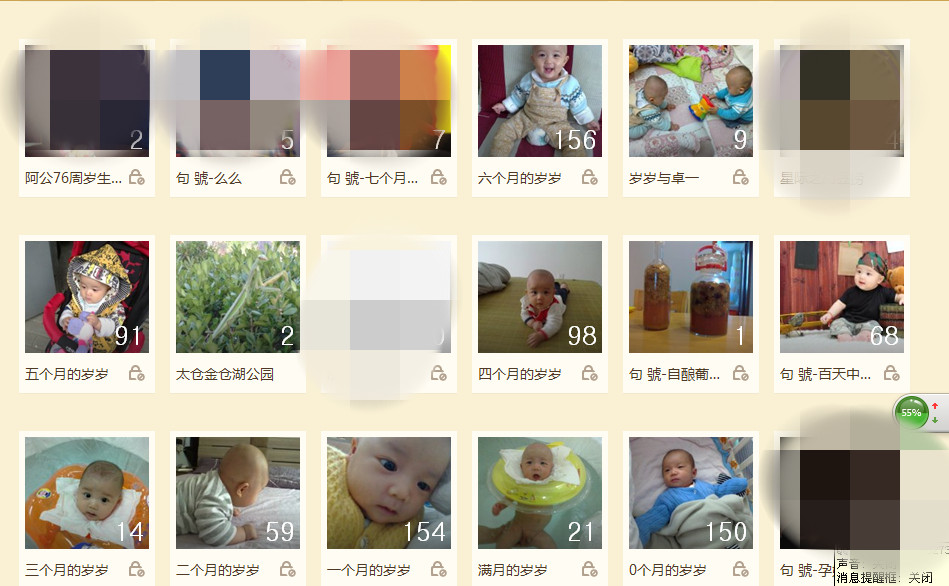Open 六个月的岁岁 album thumbnail with 156 photos
Viewport: 949px width, 586px height.
tap(540, 100)
